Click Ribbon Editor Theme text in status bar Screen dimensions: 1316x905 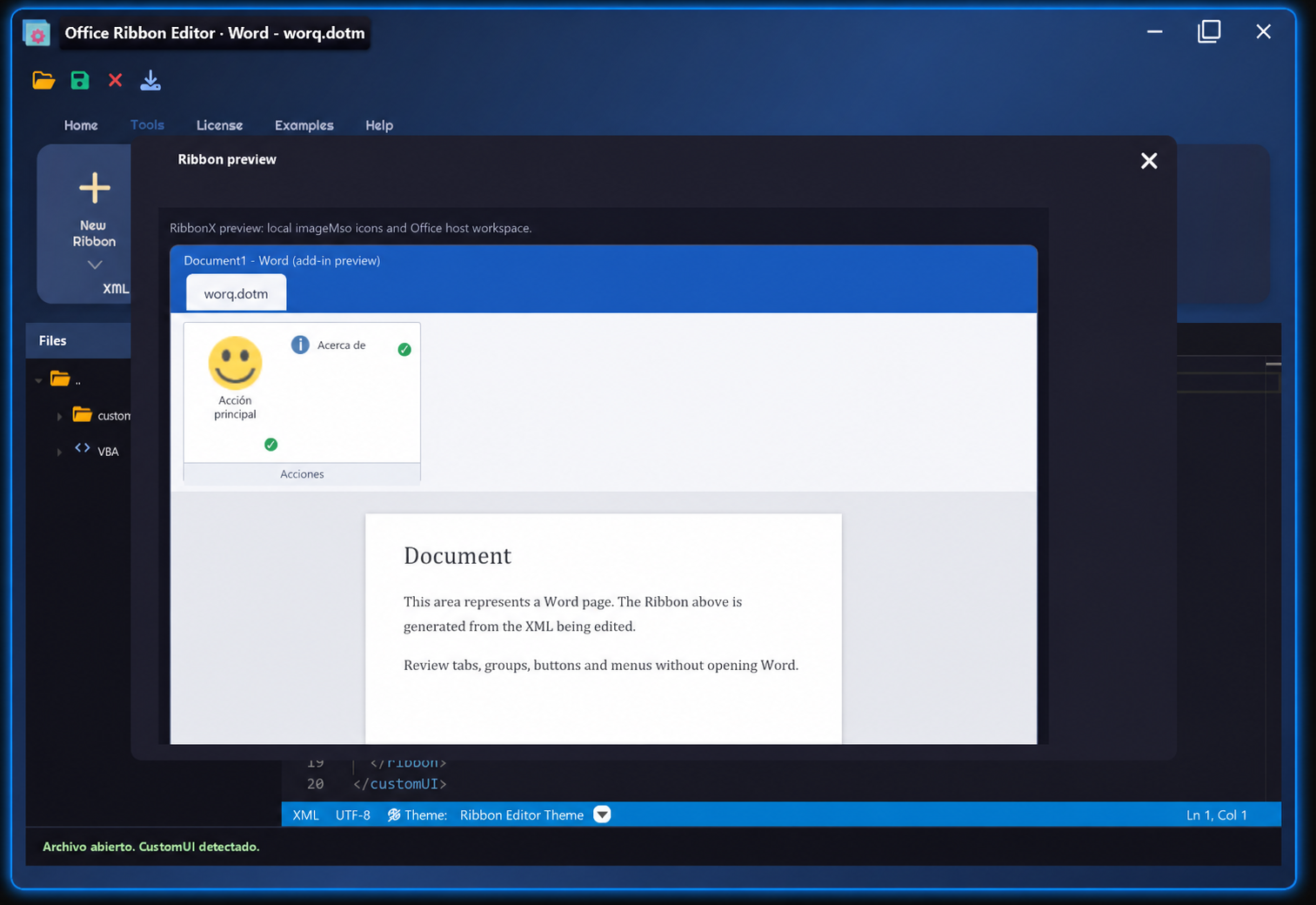tap(522, 814)
